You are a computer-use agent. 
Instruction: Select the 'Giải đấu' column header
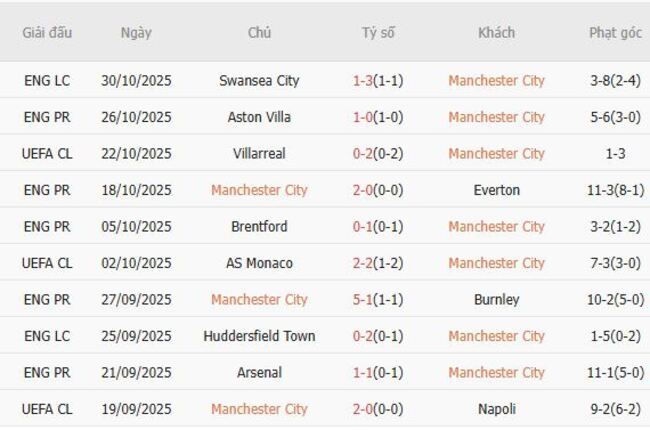click(47, 32)
